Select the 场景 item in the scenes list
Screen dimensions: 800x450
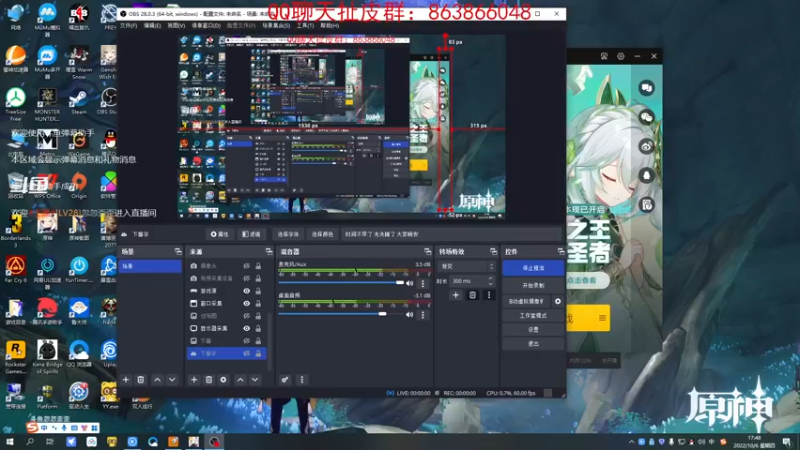[x=150, y=266]
